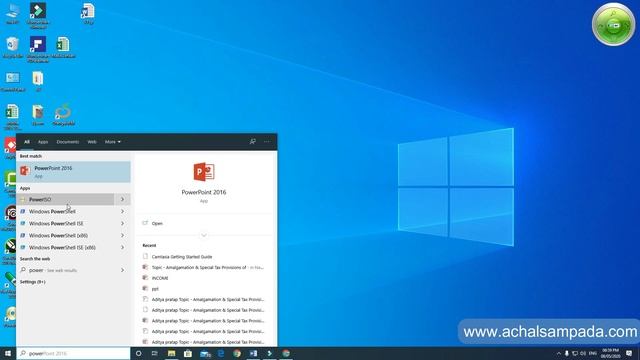This screenshot has width=640, height=360.
Task: Open Action Center notifications icon
Action: click(x=629, y=353)
